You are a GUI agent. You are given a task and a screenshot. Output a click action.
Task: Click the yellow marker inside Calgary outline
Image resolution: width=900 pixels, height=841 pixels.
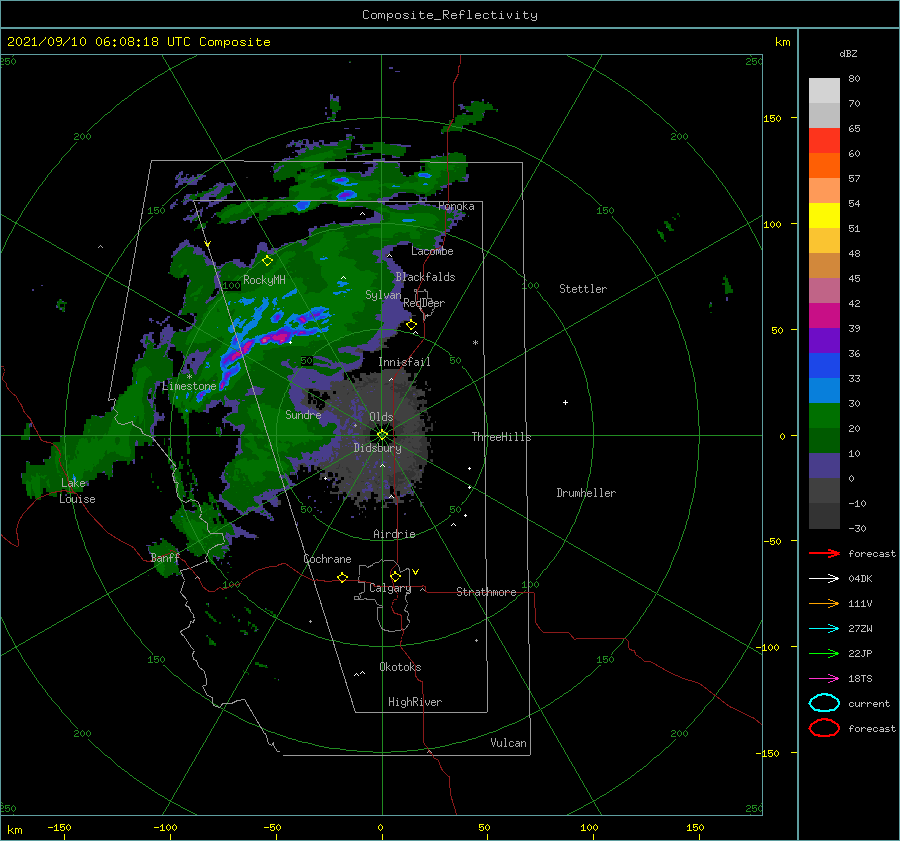(x=395, y=576)
